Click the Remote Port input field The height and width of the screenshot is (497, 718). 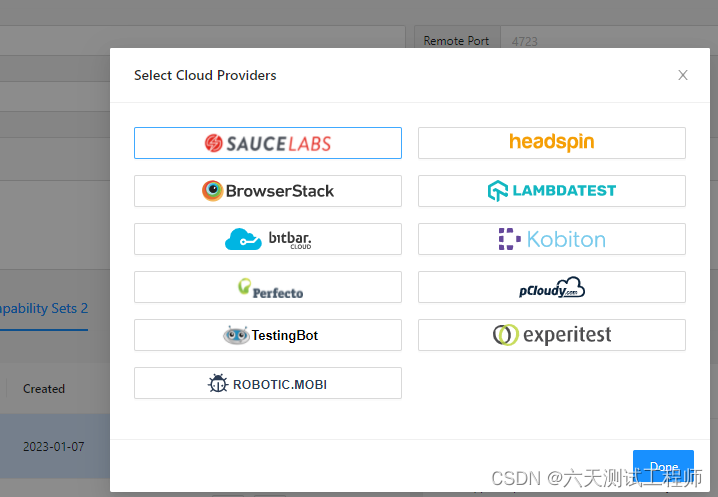pyautogui.click(x=609, y=40)
